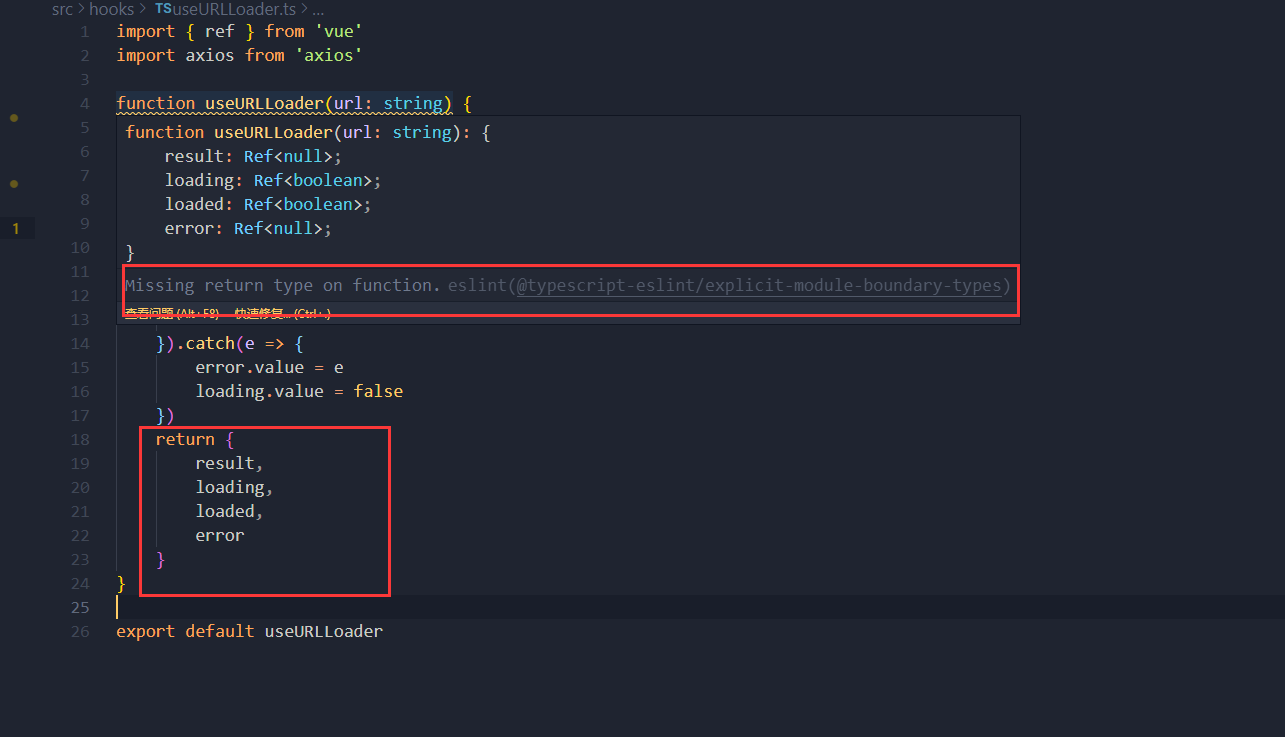Click line number 18 in the gutter
Viewport: 1285px width, 737px height.
80,439
